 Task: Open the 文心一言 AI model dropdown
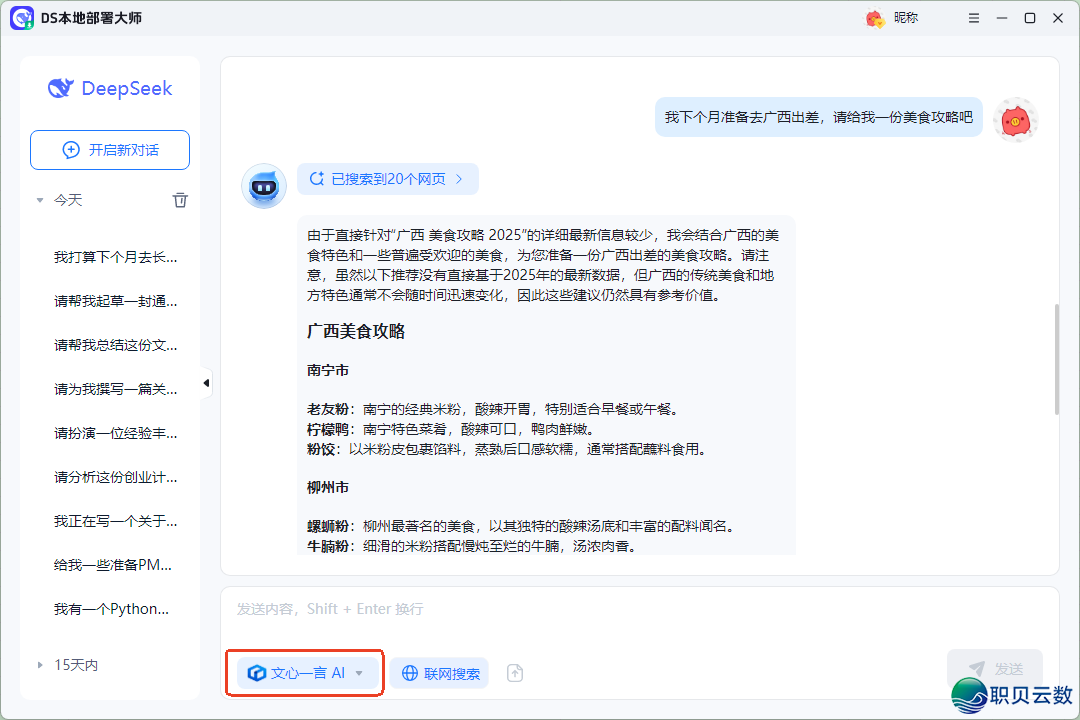[x=306, y=672]
